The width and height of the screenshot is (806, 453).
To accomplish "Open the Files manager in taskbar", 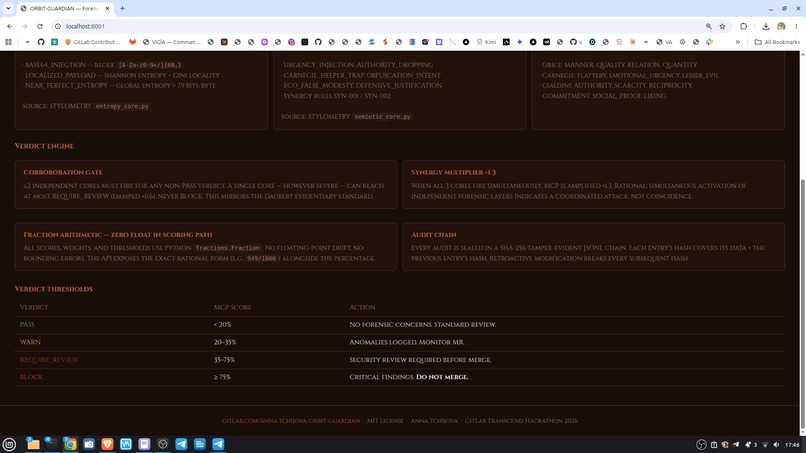I will (33, 444).
